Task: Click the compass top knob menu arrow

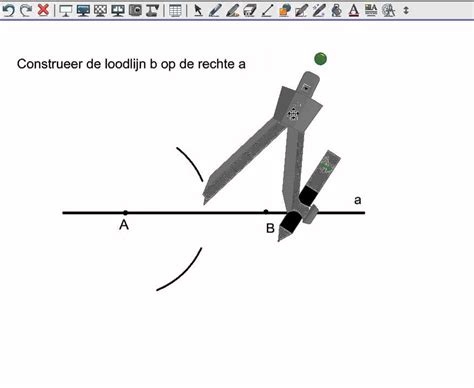Action: pyautogui.click(x=306, y=88)
